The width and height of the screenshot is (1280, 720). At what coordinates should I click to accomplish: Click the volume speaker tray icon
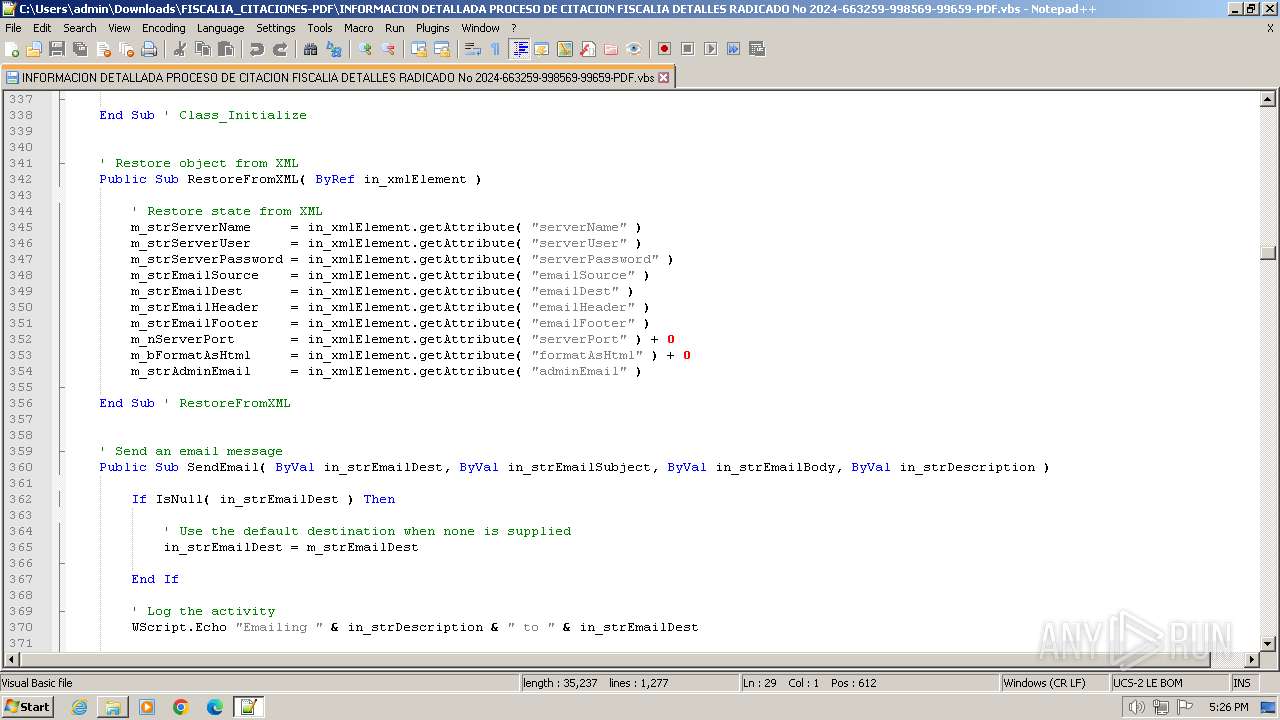click(x=1137, y=707)
